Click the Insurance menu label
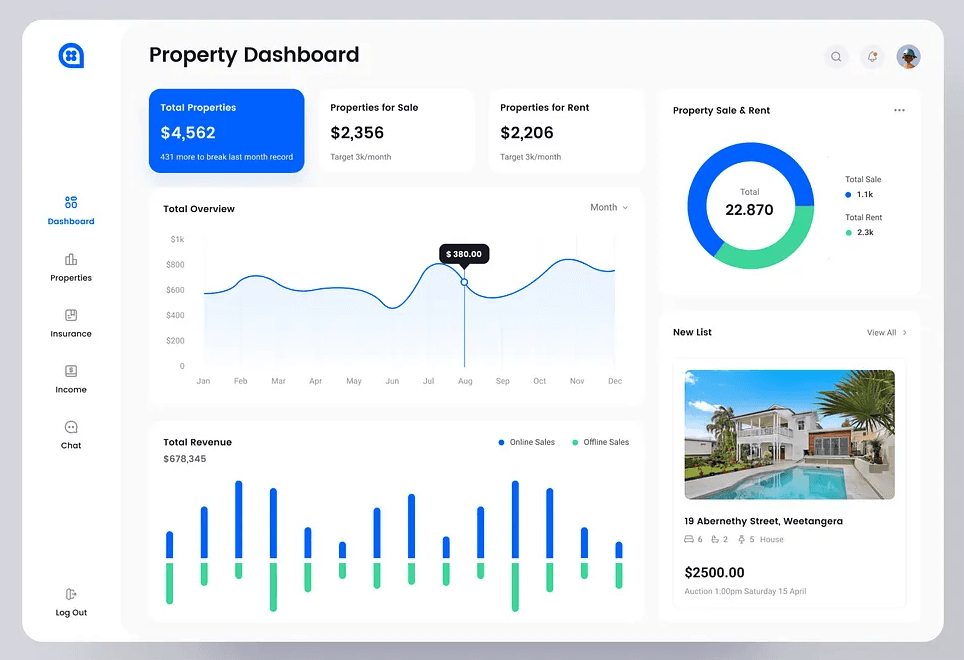This screenshot has height=660, width=964. [71, 334]
